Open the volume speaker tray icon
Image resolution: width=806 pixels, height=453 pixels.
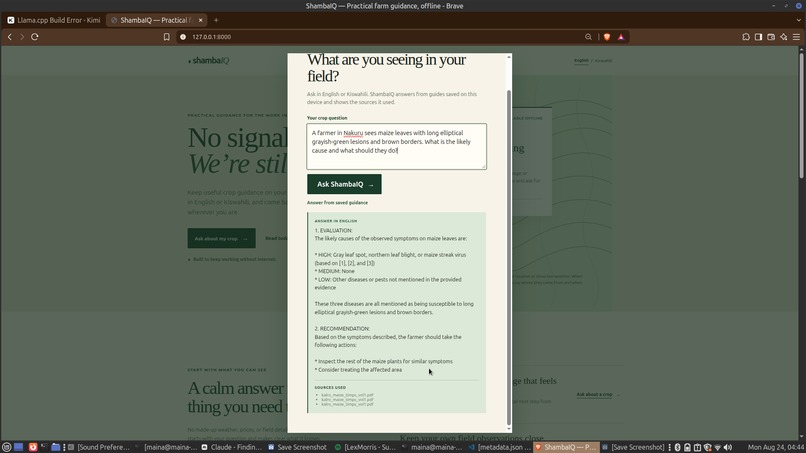728,447
